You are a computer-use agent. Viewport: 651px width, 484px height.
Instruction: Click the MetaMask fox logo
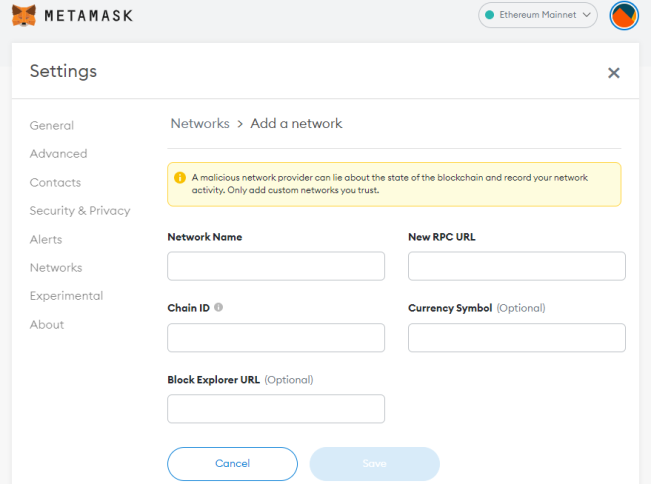(x=24, y=16)
